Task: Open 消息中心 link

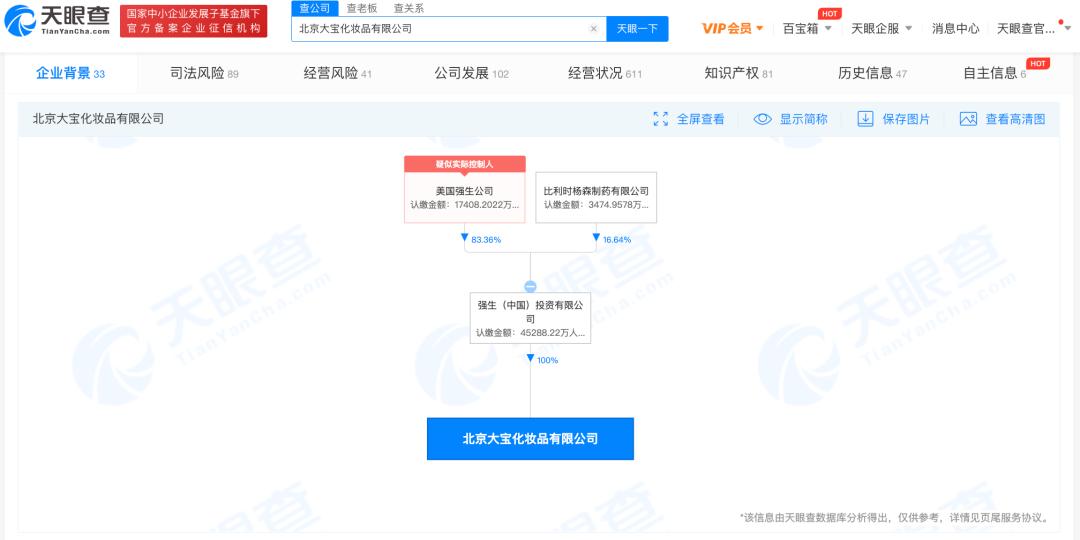Action: click(955, 28)
